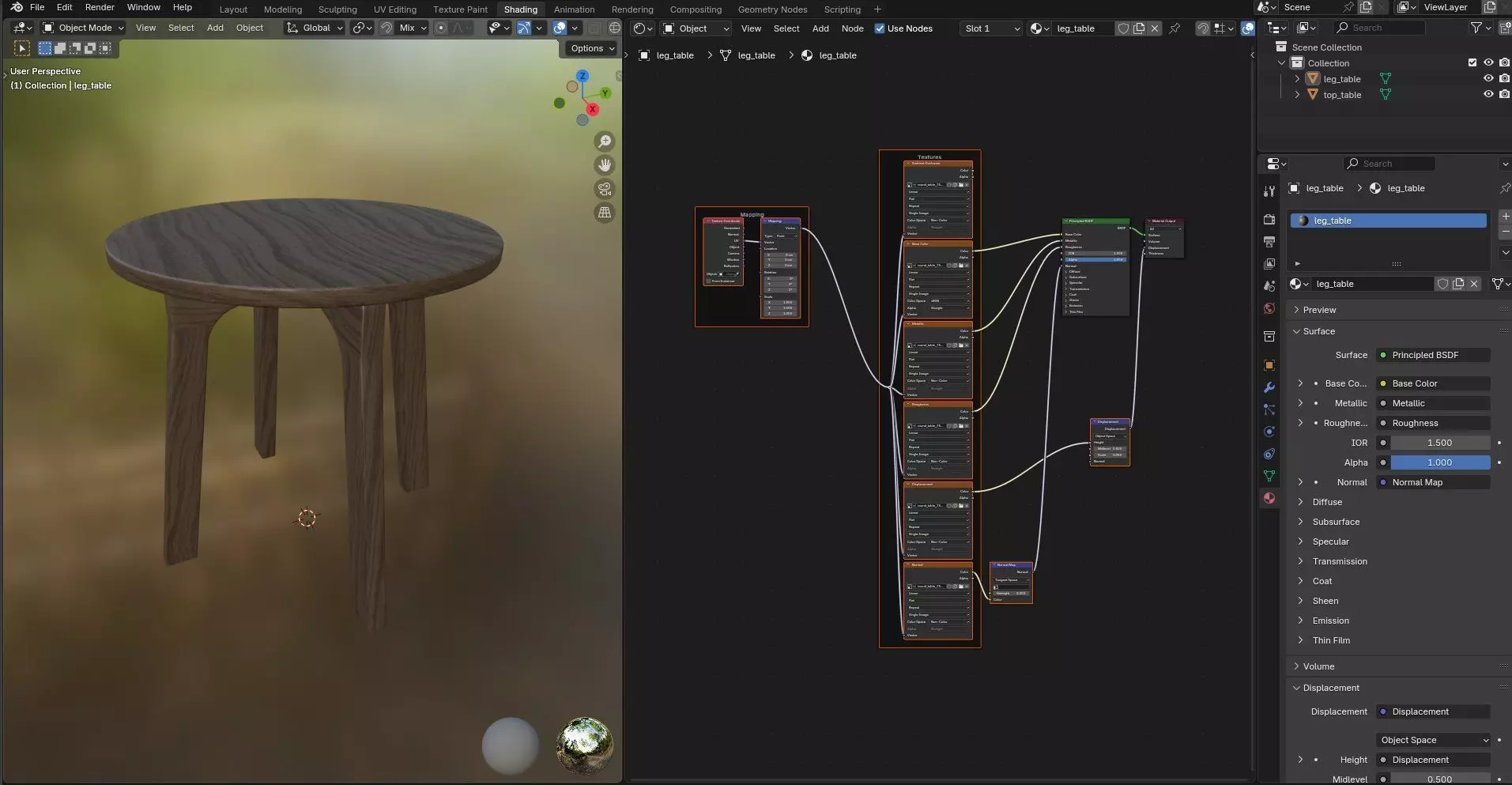Switch perspective/orthographic grid icon in viewport
Viewport: 1512px width, 785px height.
[x=605, y=213]
